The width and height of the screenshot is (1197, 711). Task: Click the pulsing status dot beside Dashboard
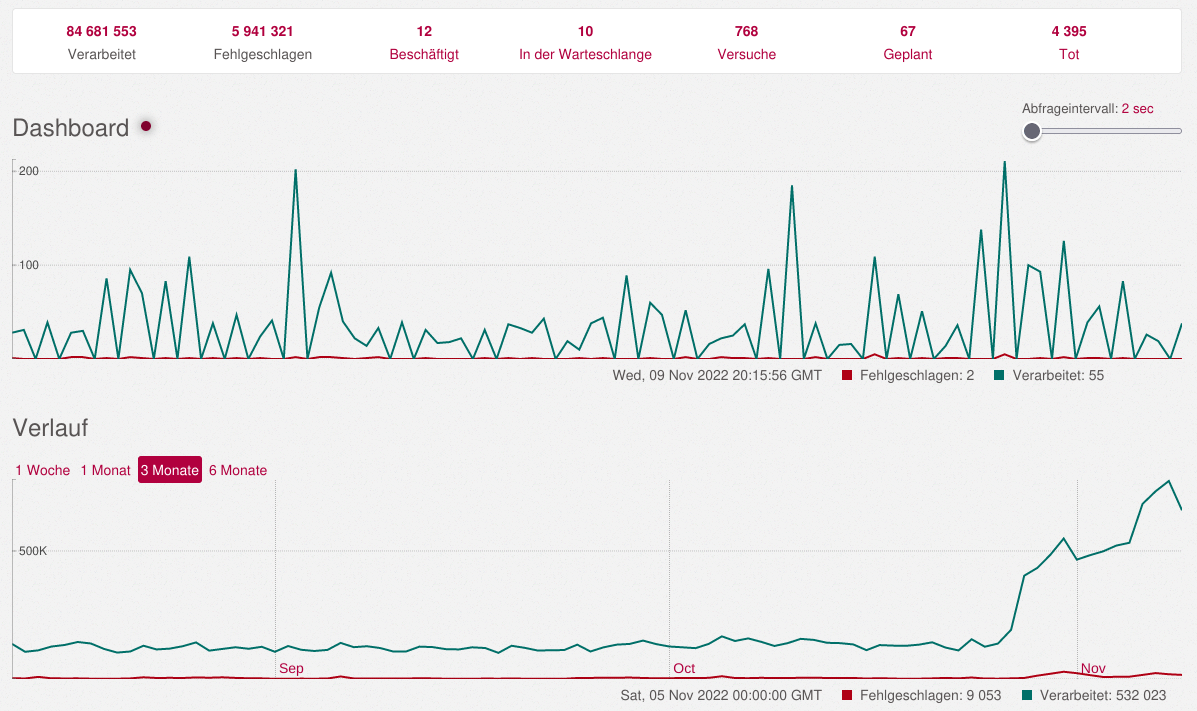click(146, 126)
